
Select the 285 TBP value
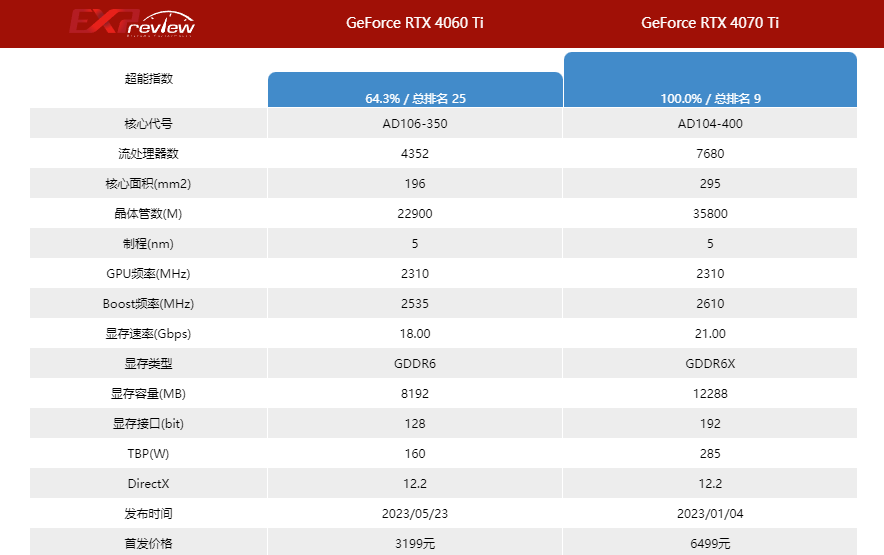[x=710, y=453]
